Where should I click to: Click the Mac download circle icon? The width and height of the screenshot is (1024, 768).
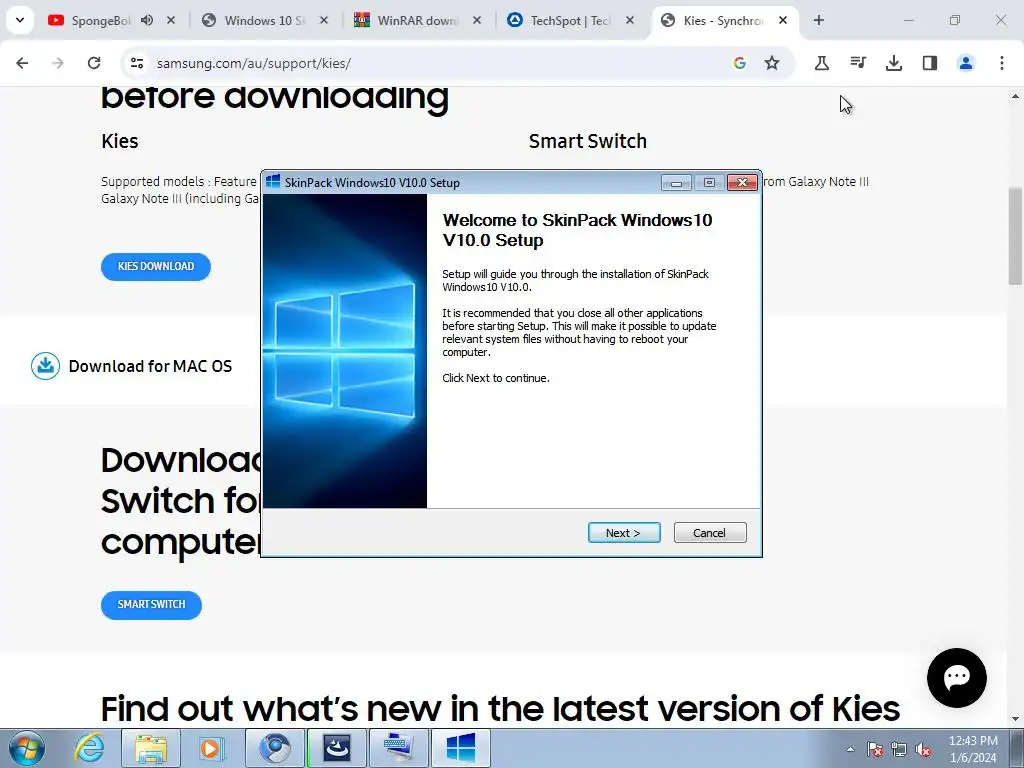click(x=46, y=366)
